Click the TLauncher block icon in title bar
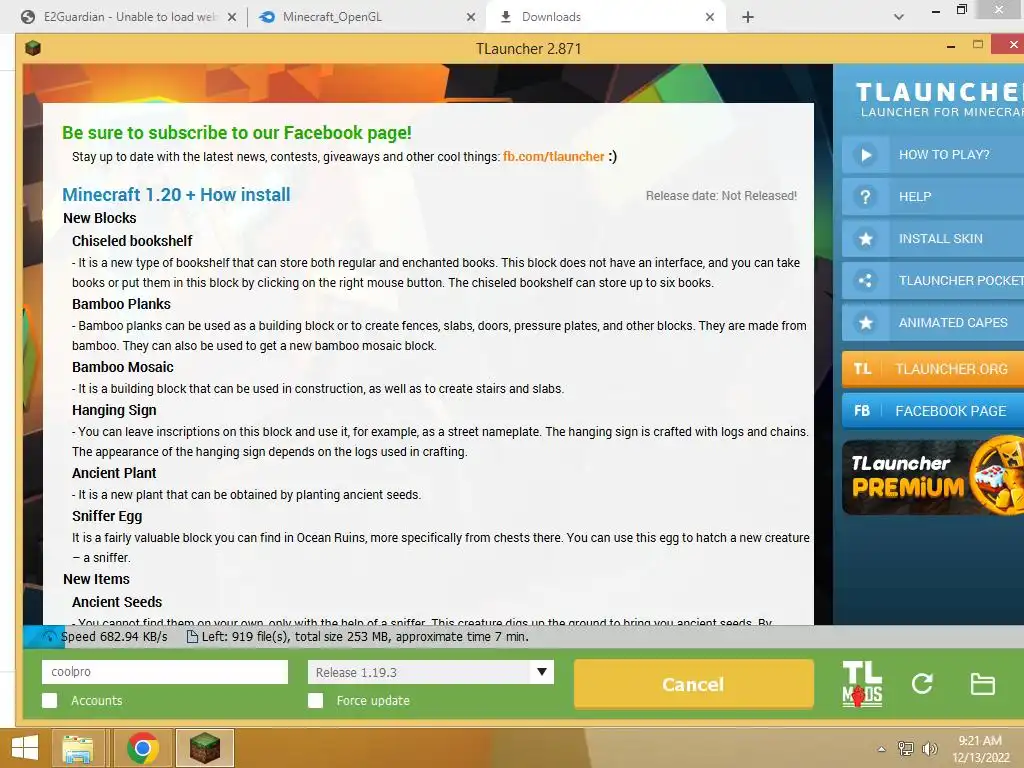Screen dimensions: 1024x768 33,48
